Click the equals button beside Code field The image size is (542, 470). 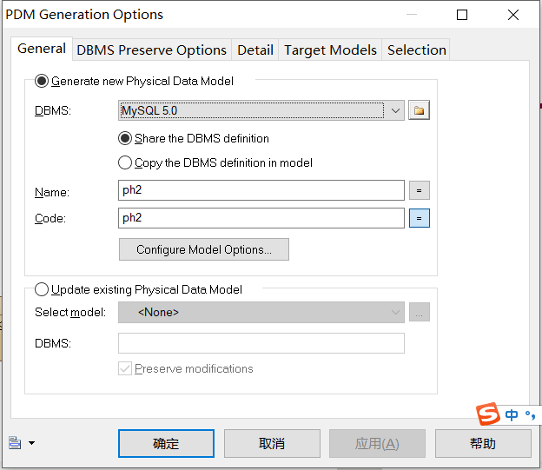click(x=419, y=218)
